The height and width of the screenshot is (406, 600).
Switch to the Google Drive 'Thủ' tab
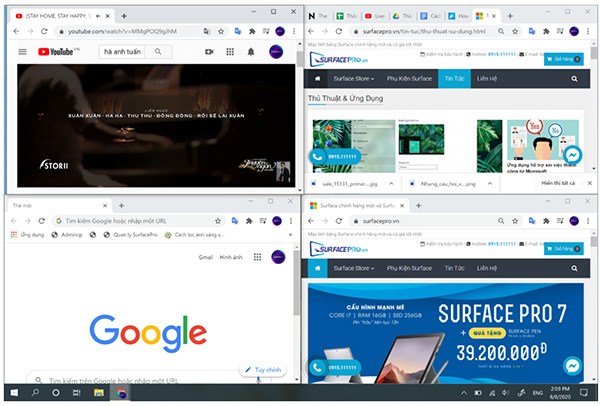coord(403,16)
